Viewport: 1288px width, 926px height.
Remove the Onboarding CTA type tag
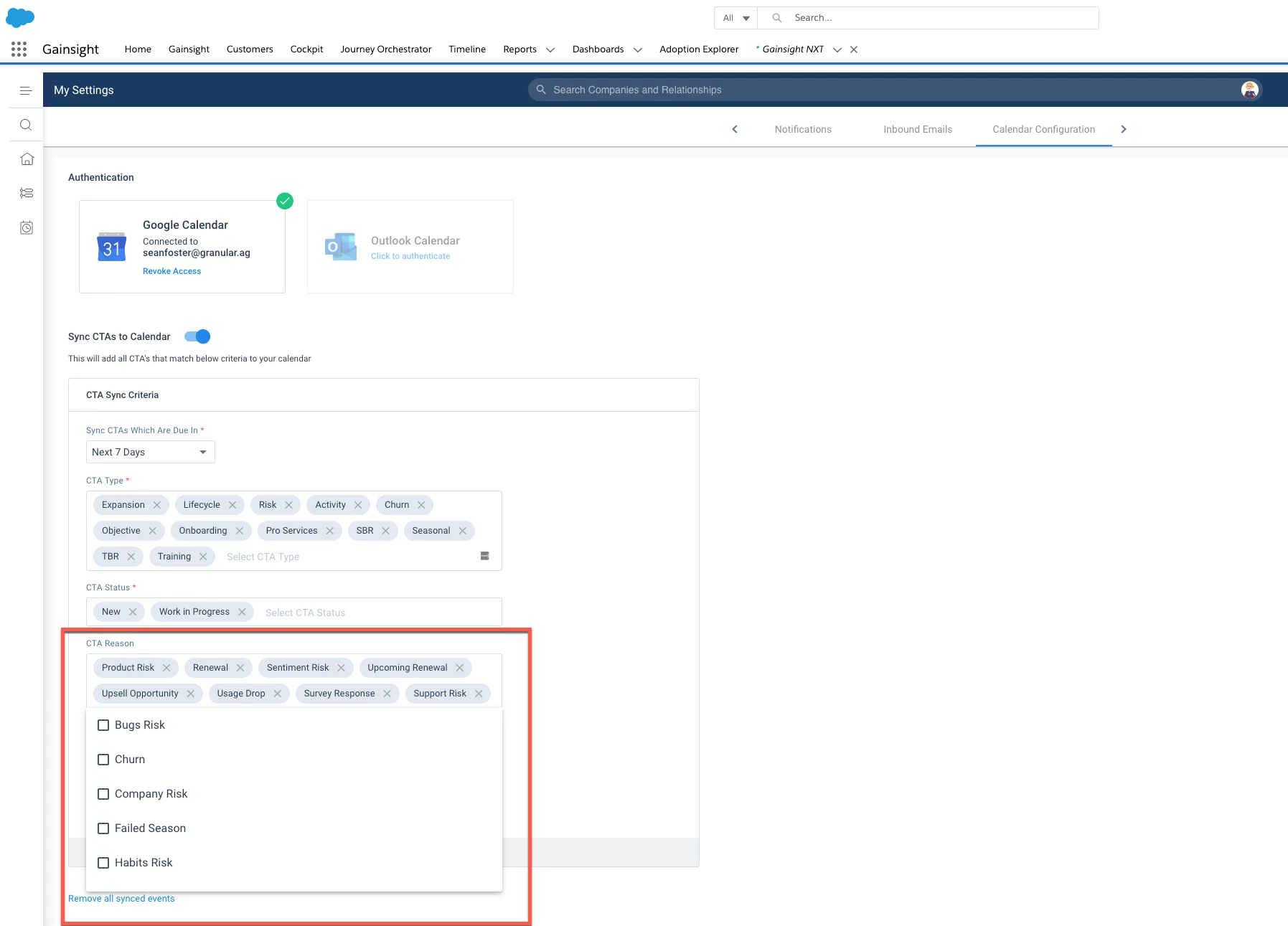[240, 531]
